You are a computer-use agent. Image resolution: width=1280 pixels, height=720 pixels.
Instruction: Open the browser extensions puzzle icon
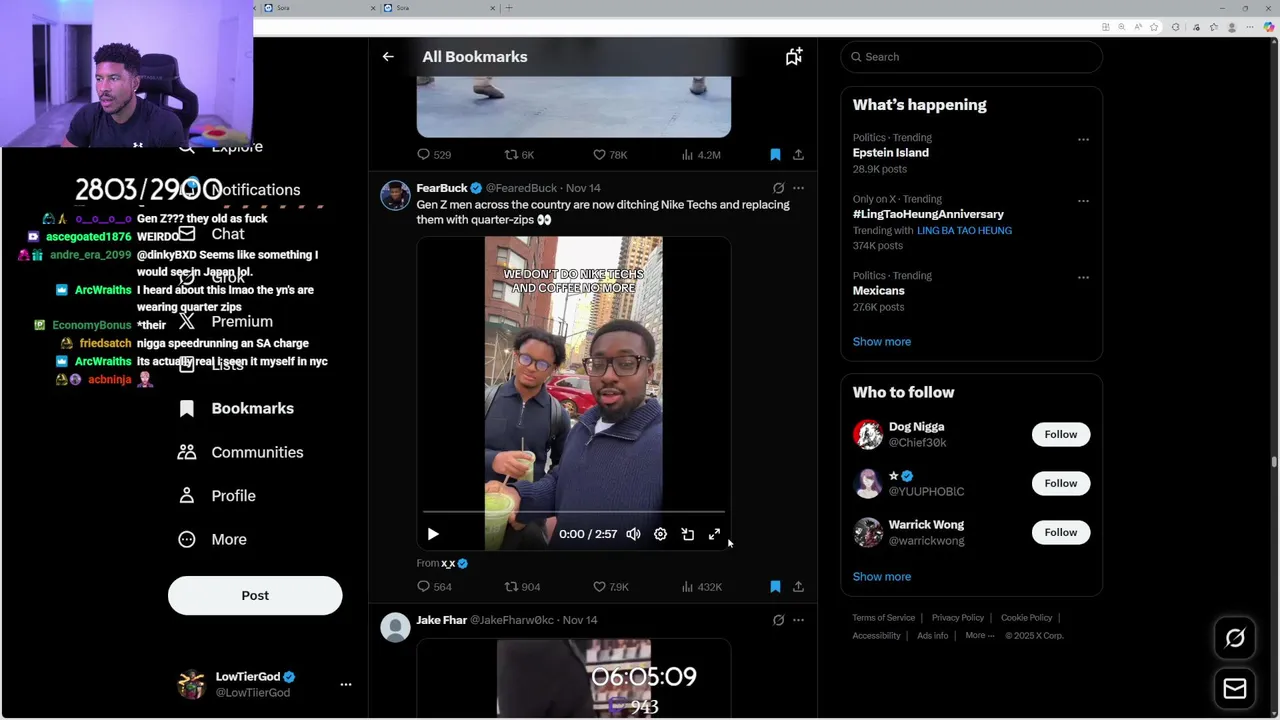(x=1175, y=27)
